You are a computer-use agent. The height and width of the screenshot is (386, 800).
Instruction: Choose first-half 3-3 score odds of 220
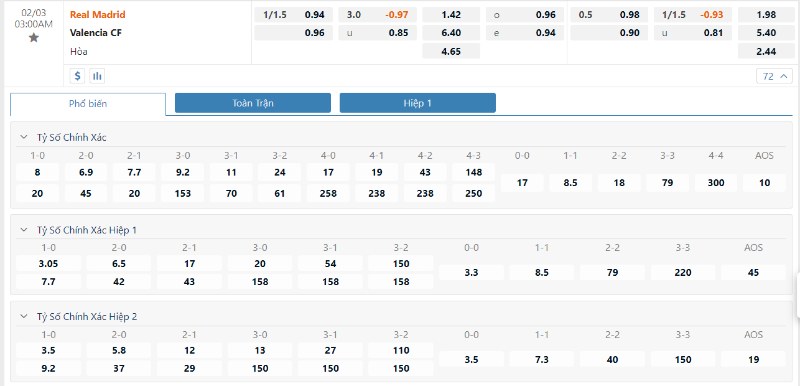683,272
